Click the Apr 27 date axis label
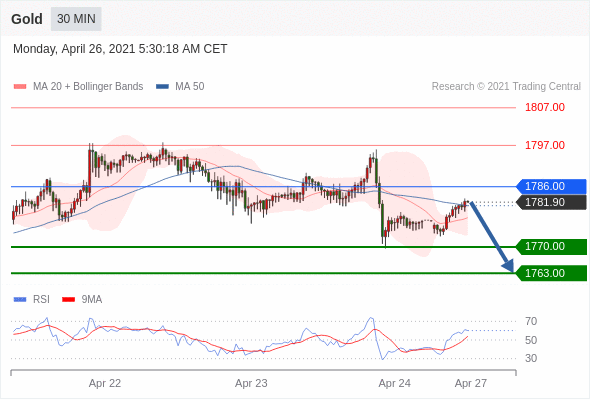 [x=471, y=383]
